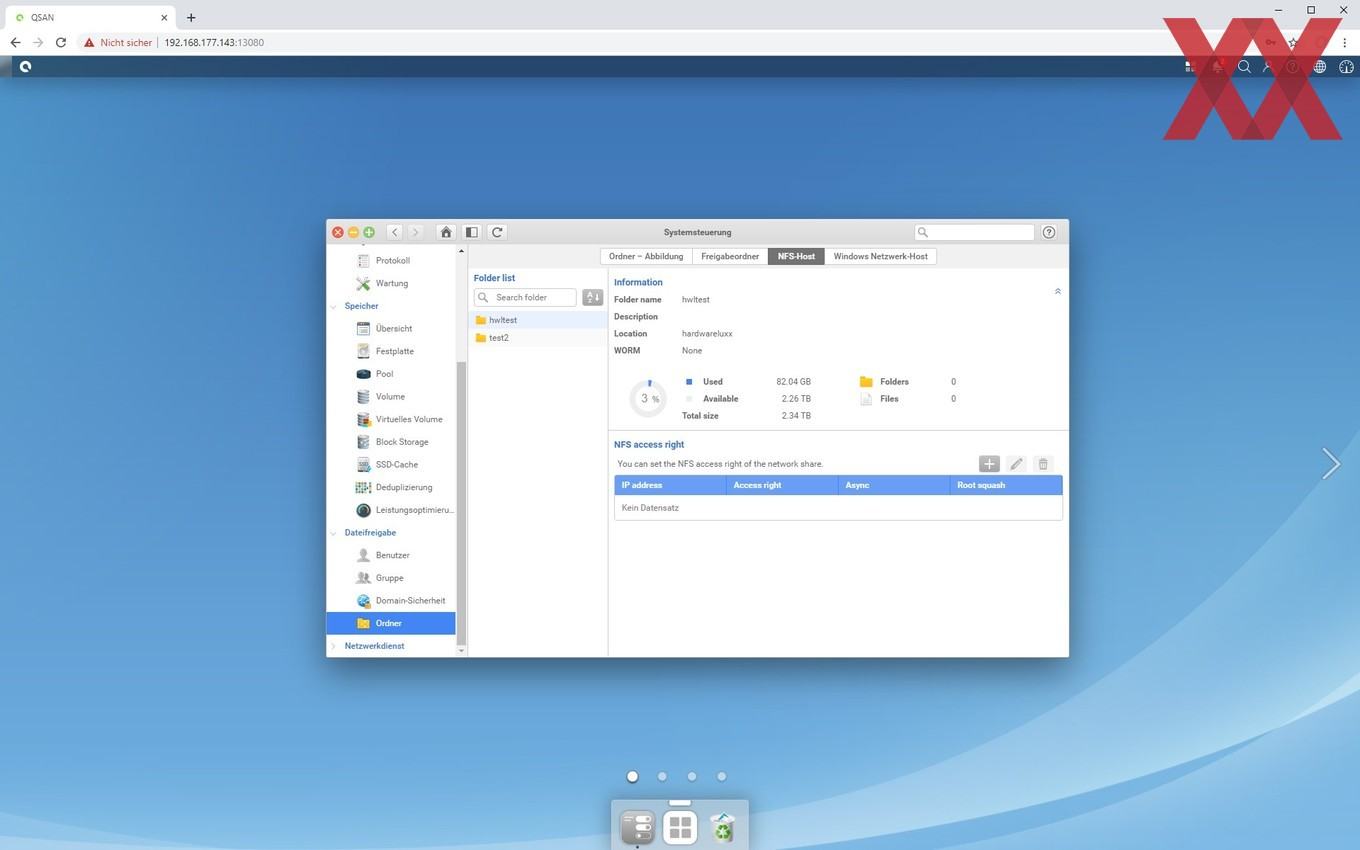Viewport: 1360px width, 850px height.
Task: Navigate back with the left arrow
Action: (x=395, y=232)
